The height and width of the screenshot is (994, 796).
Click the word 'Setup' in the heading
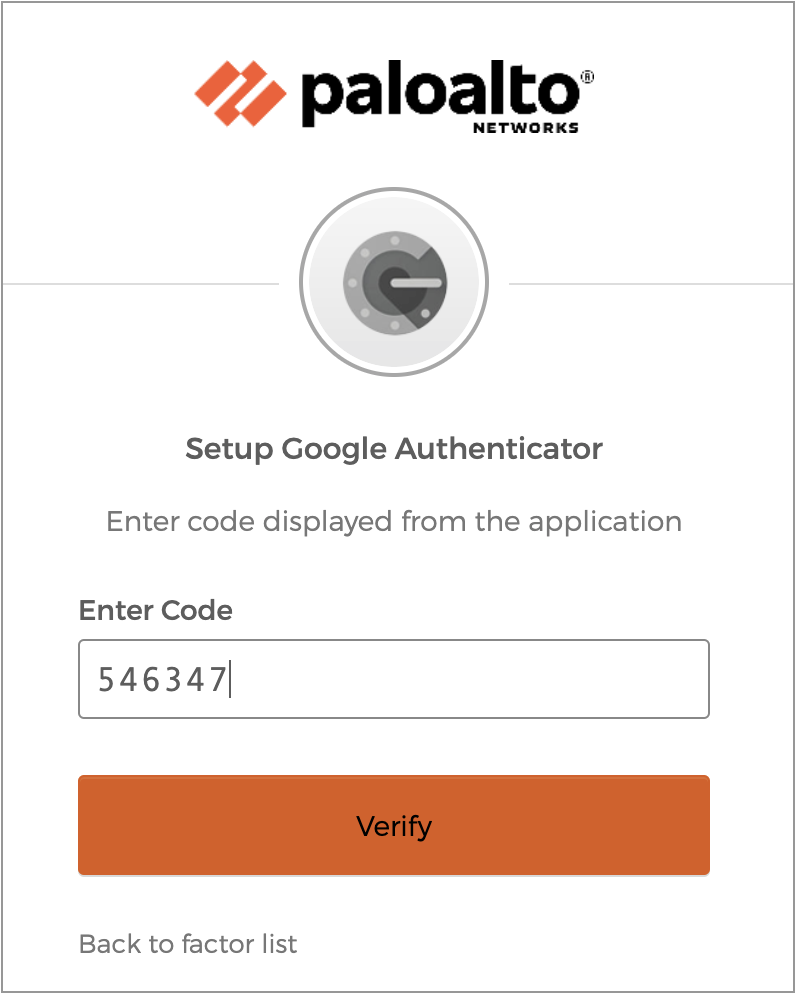[x=229, y=448]
